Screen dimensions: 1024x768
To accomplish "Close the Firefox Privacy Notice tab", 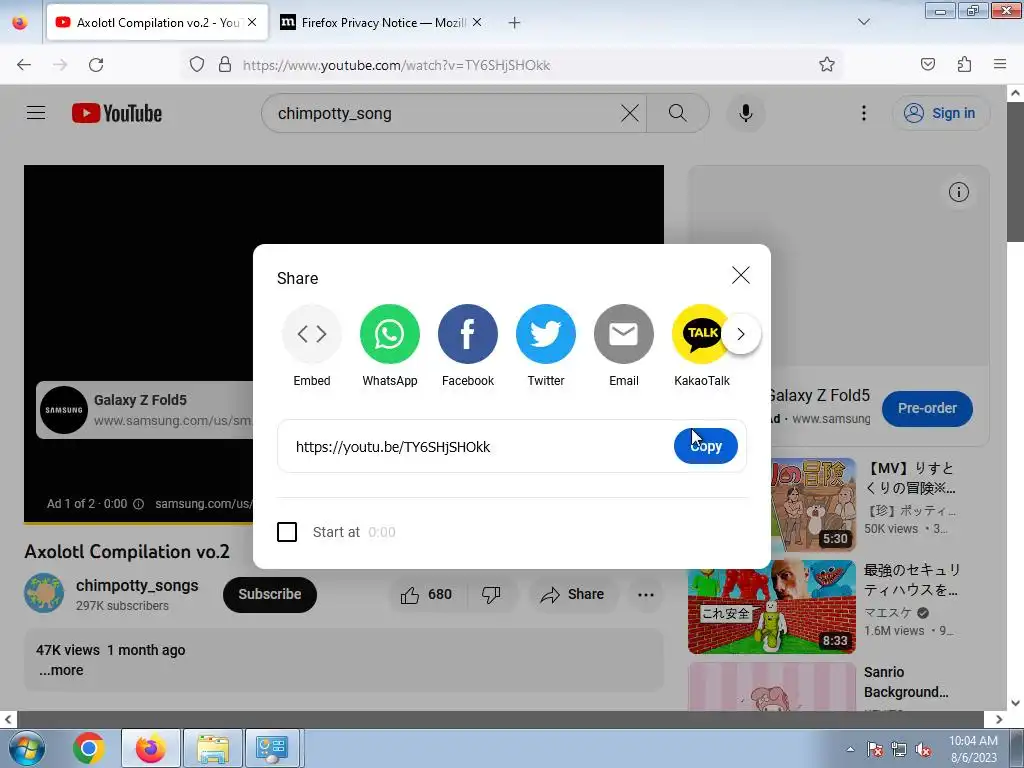I will [477, 22].
